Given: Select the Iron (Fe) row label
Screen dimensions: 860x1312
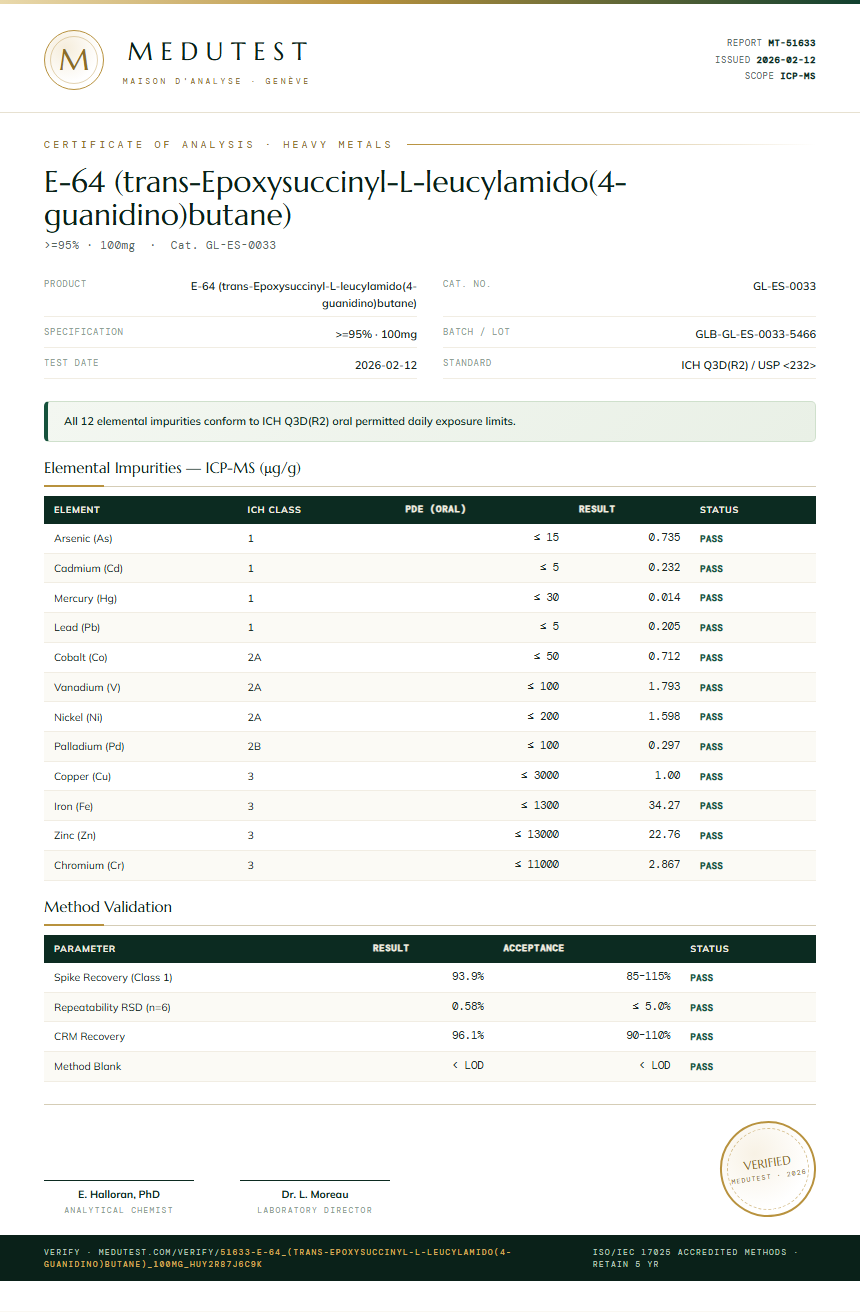Looking at the screenshot, I should [73, 806].
